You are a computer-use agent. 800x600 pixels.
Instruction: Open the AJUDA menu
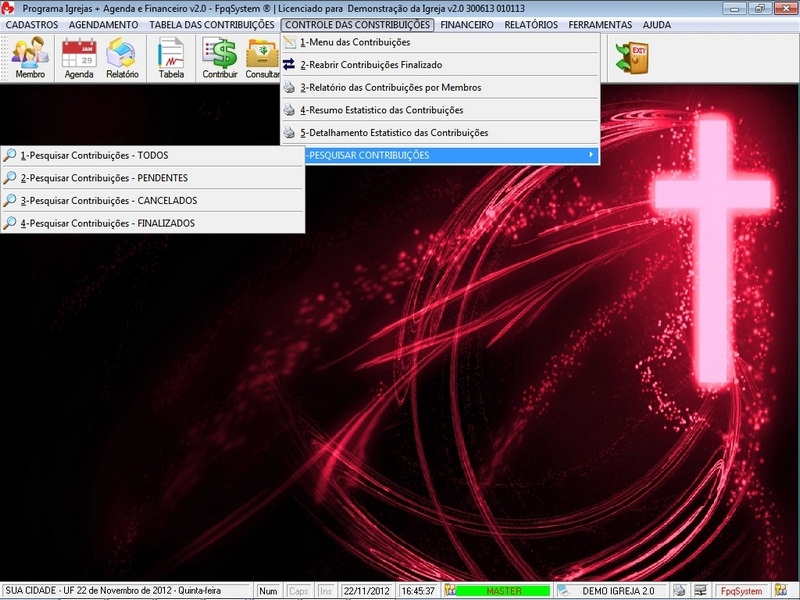click(657, 24)
